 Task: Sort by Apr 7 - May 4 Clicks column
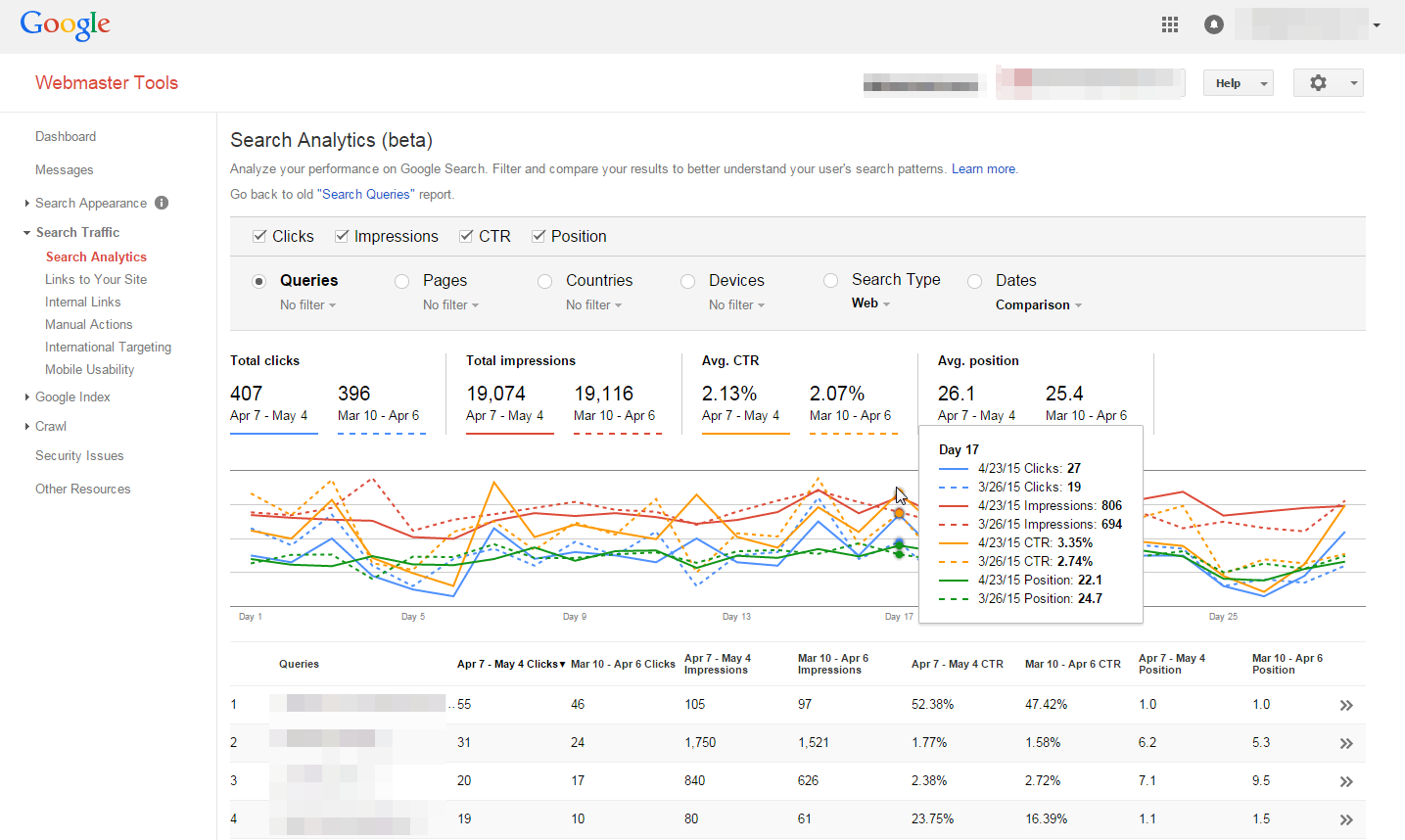[510, 664]
